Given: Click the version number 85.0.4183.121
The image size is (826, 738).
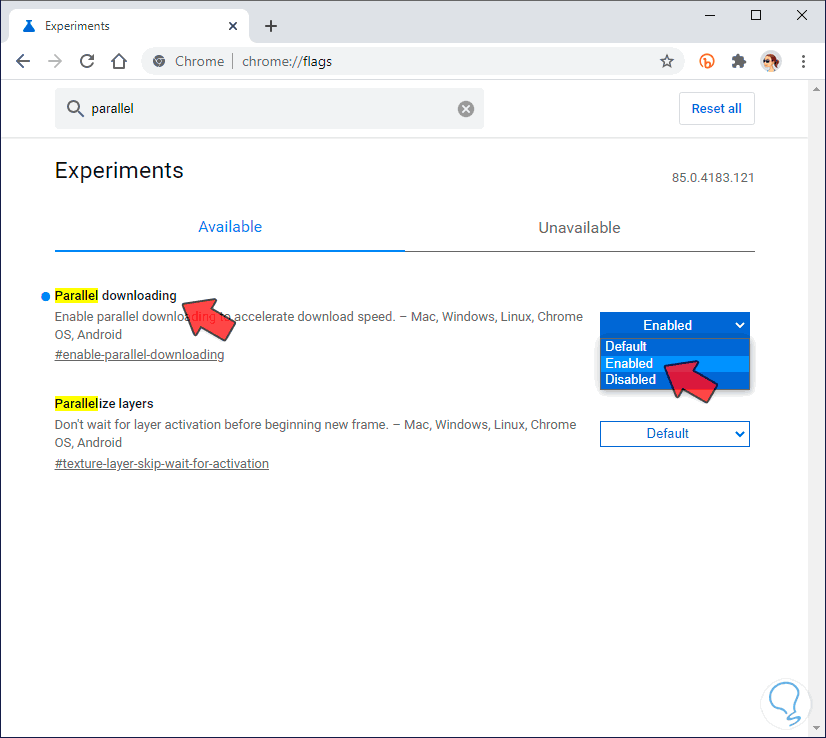Looking at the screenshot, I should [x=713, y=178].
